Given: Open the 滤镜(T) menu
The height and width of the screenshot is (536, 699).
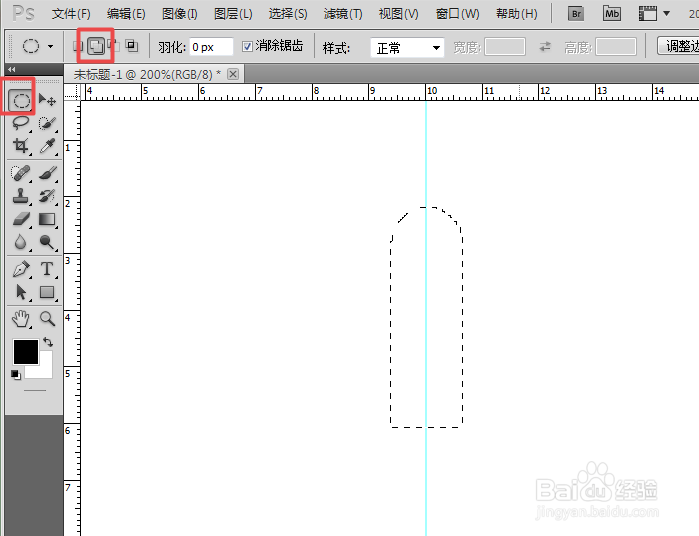Looking at the screenshot, I should coord(343,14).
